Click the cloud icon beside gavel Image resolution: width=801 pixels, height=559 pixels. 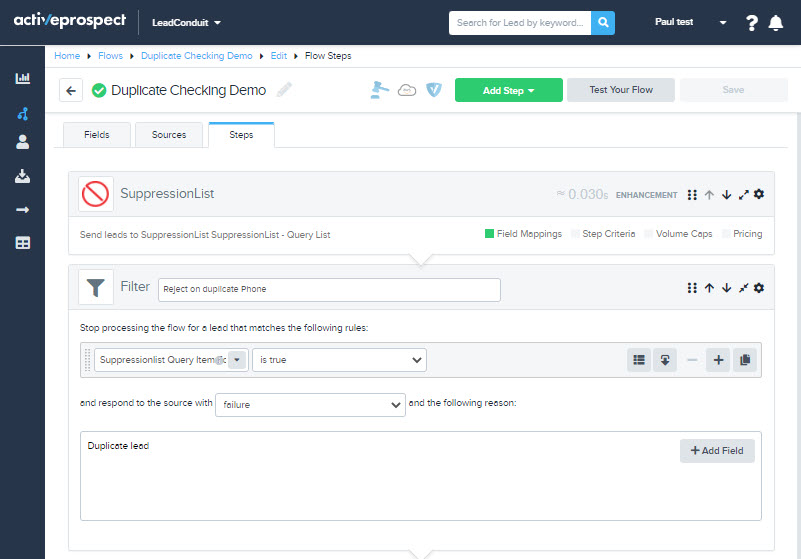[407, 90]
